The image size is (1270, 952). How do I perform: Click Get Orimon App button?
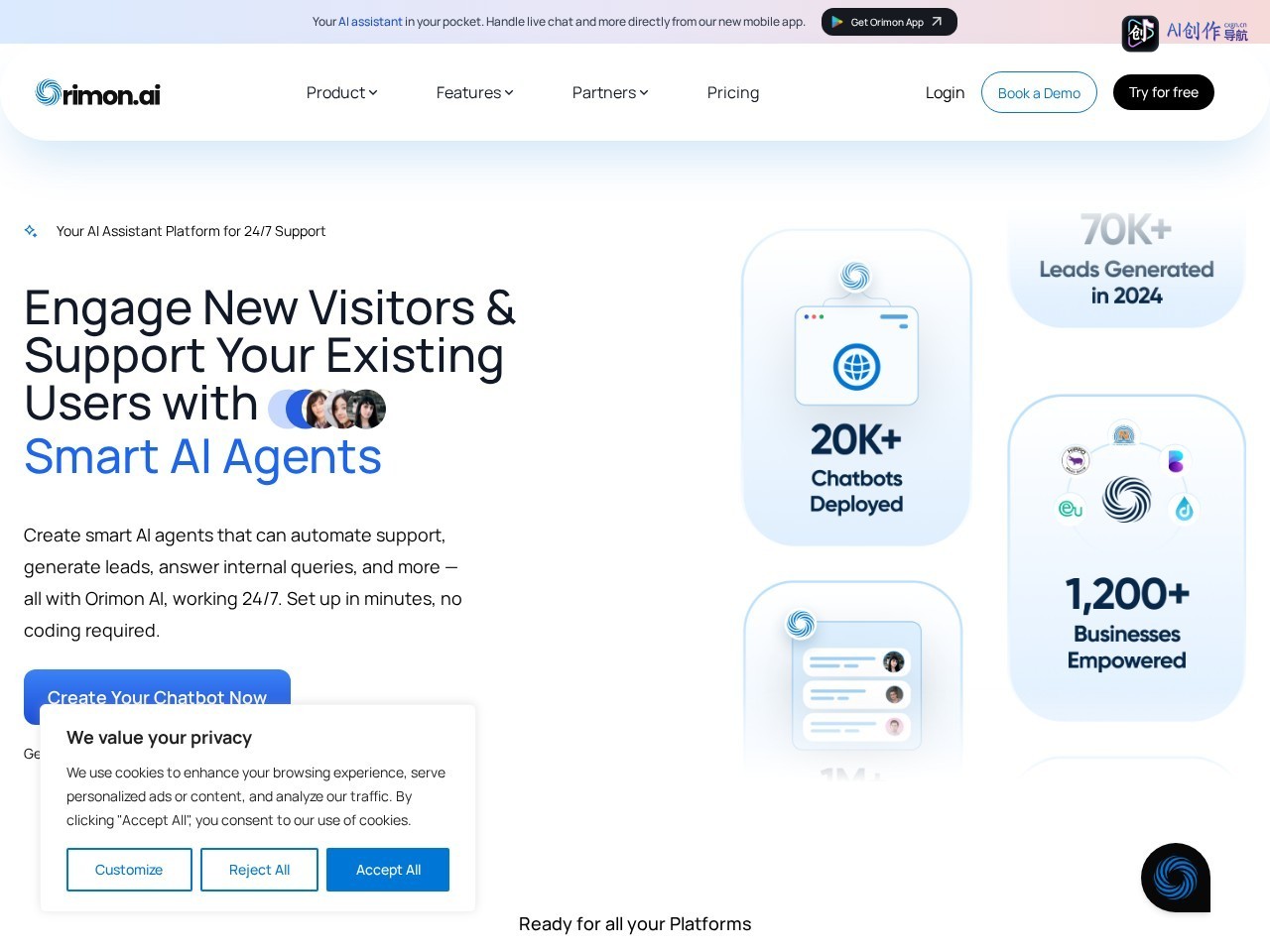889,22
